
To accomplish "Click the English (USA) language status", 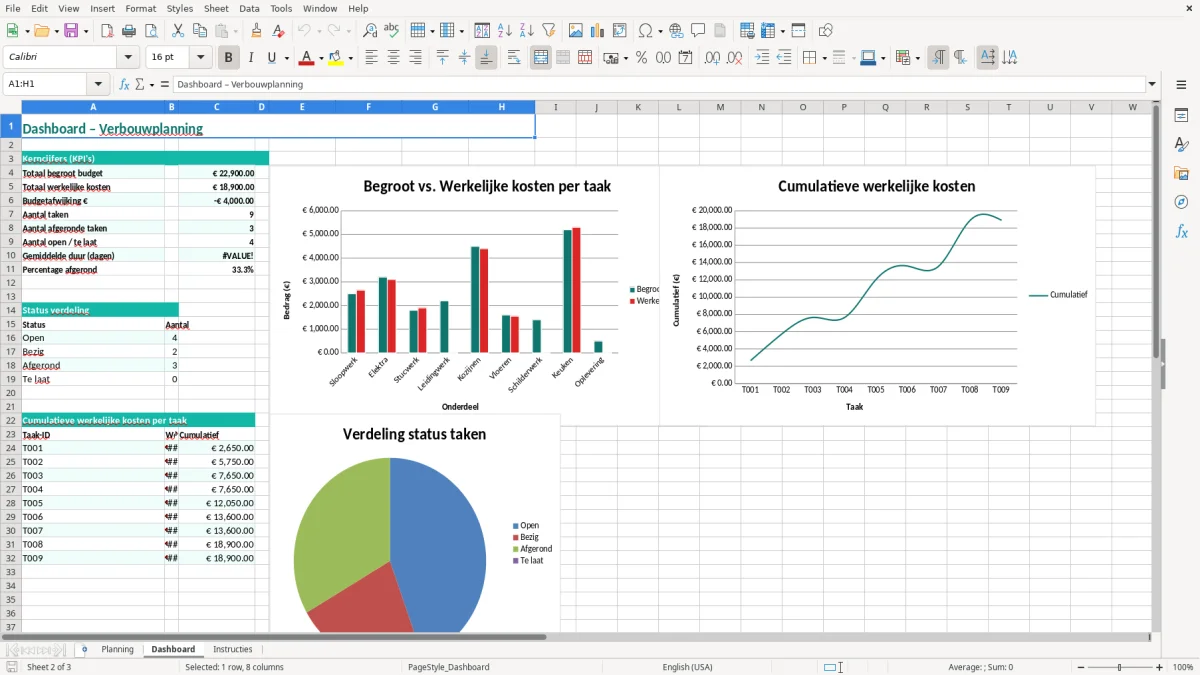I will (x=687, y=667).
